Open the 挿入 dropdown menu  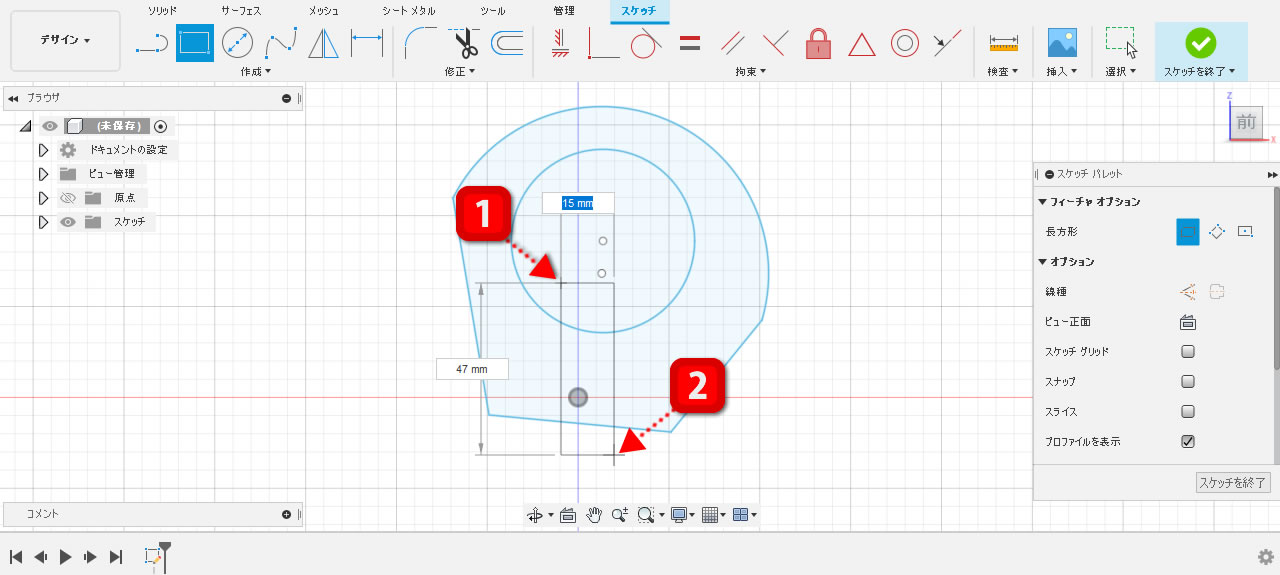(x=1061, y=72)
